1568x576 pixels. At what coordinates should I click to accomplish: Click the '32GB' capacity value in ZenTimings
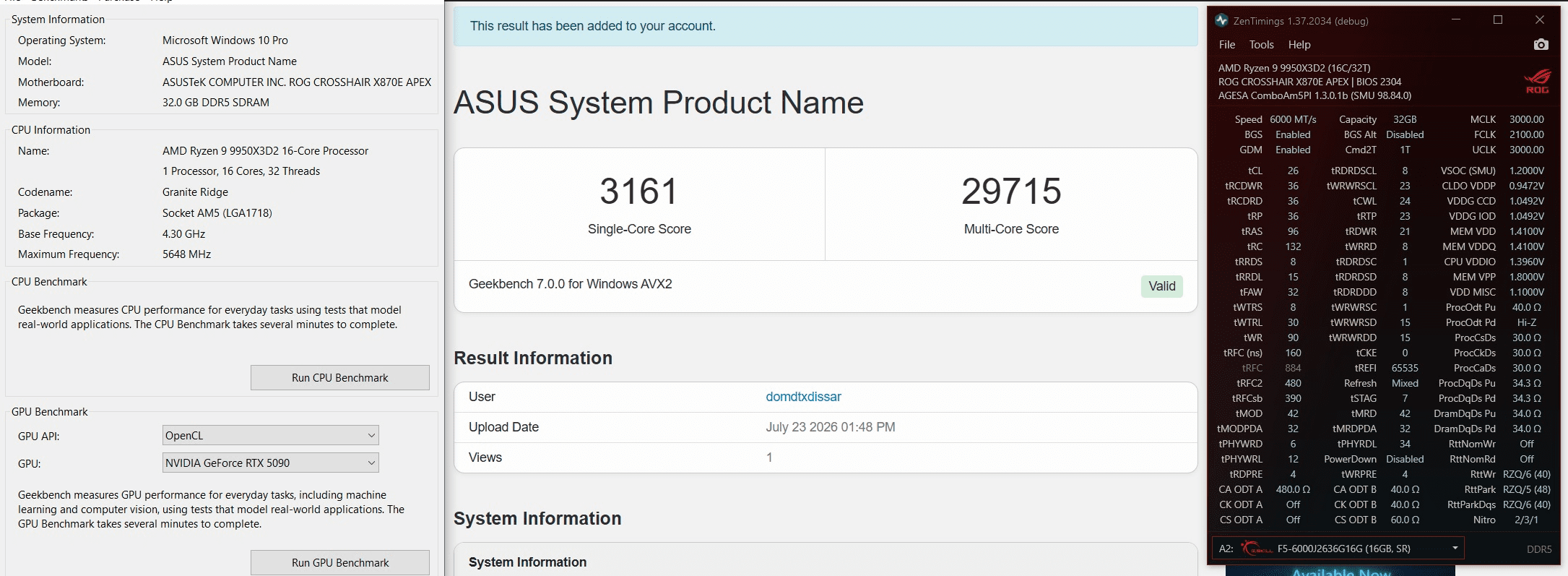[1405, 119]
